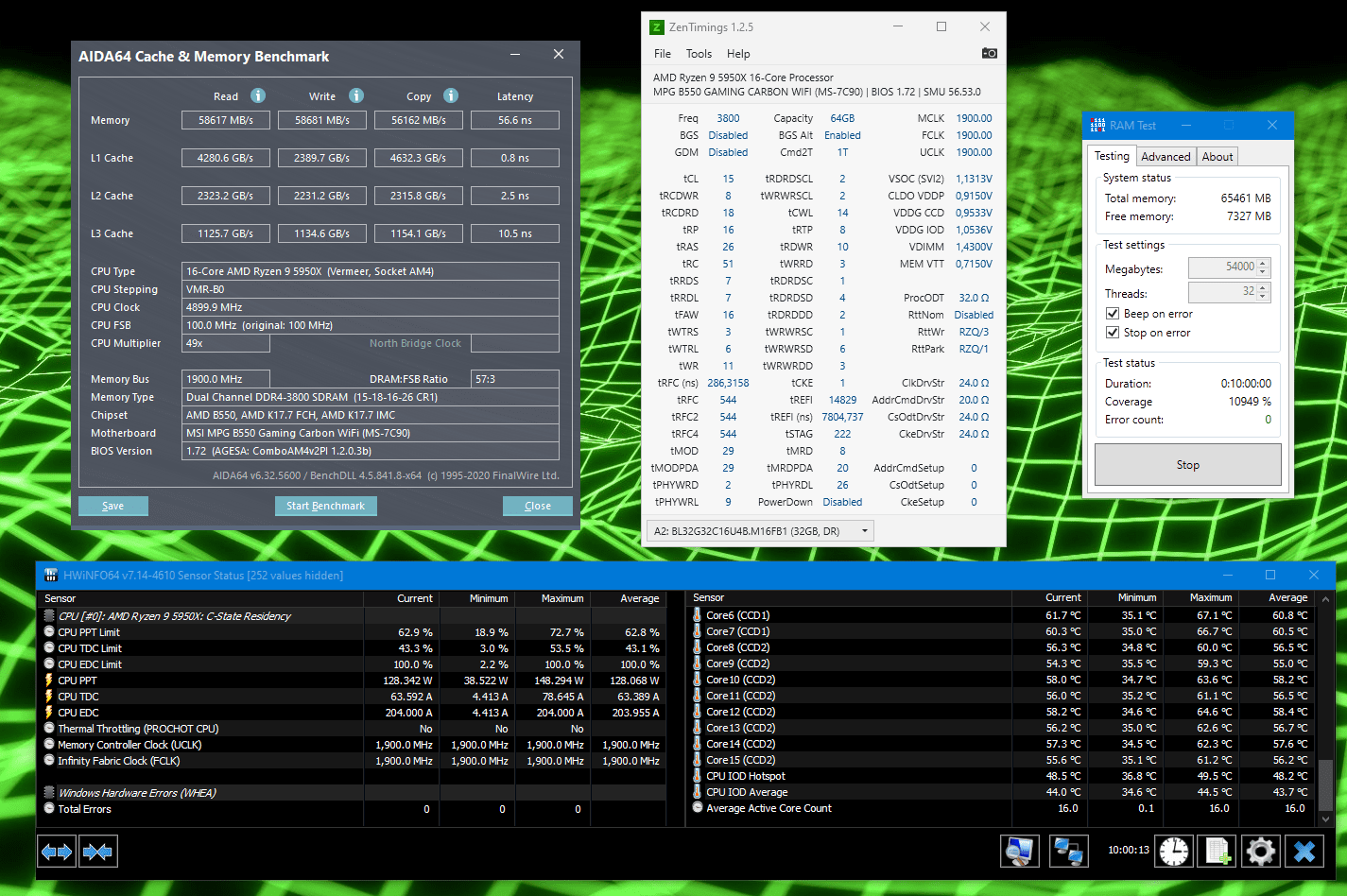Select the Infinity Fabric Clock (FCLK) row
1347x896 pixels.
[352, 761]
